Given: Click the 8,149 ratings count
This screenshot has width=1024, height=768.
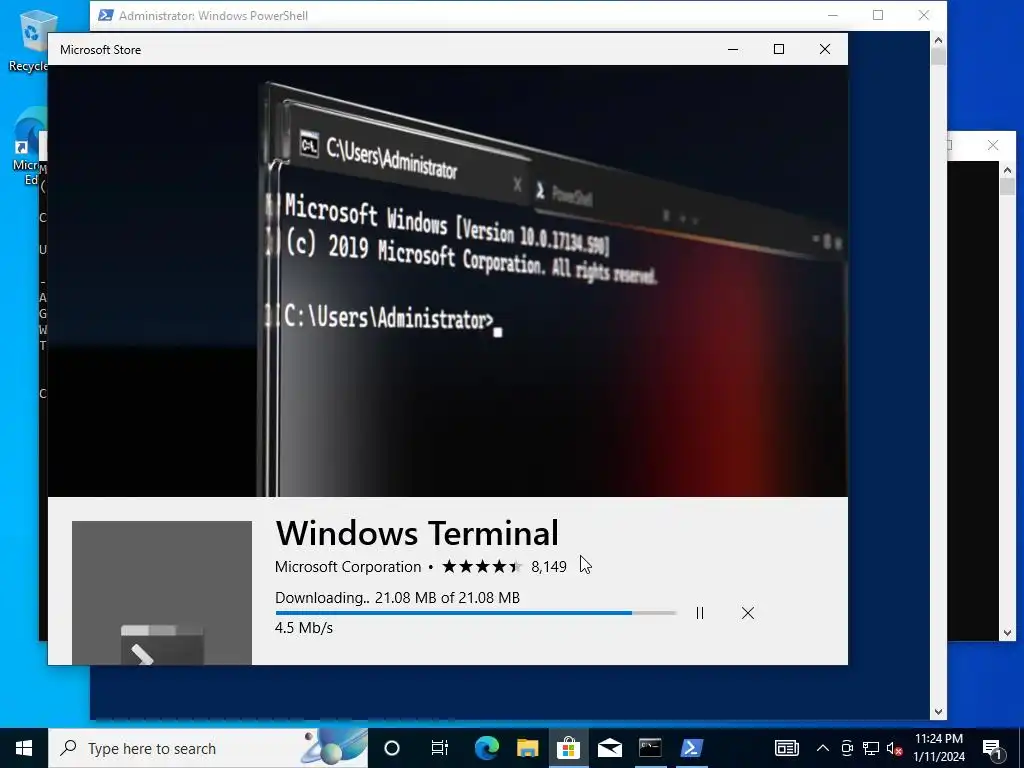Looking at the screenshot, I should (549, 567).
